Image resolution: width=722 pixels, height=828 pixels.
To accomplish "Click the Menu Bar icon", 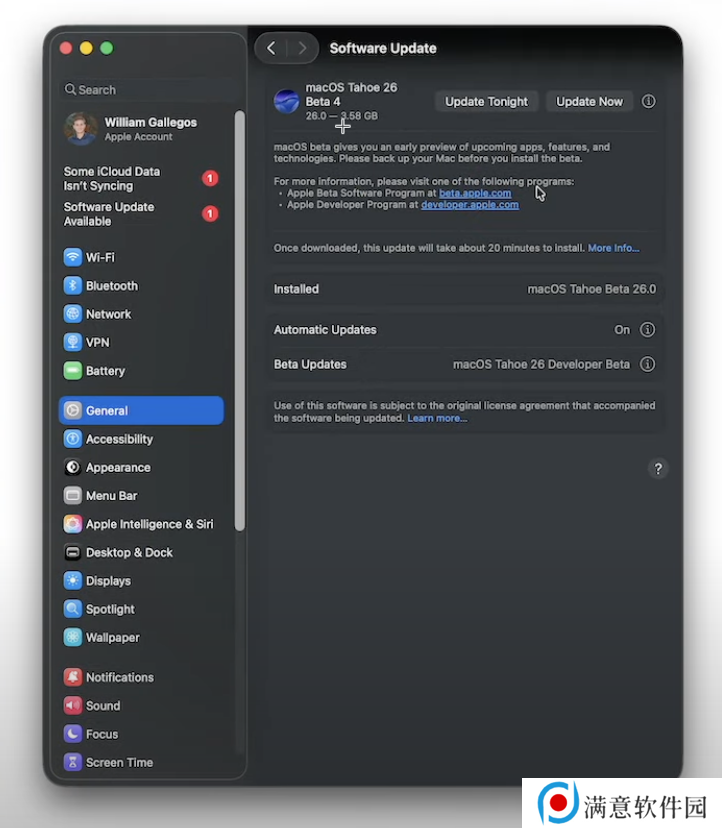I will [73, 496].
